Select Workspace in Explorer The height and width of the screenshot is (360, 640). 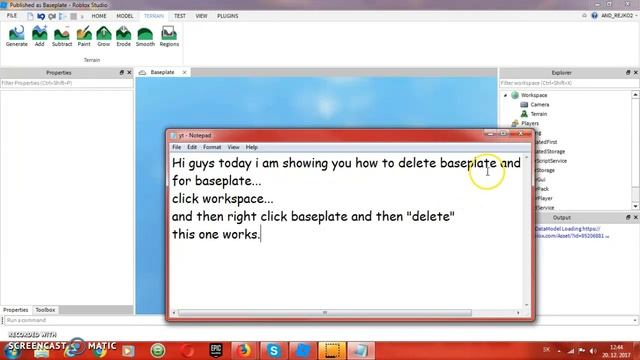534,95
